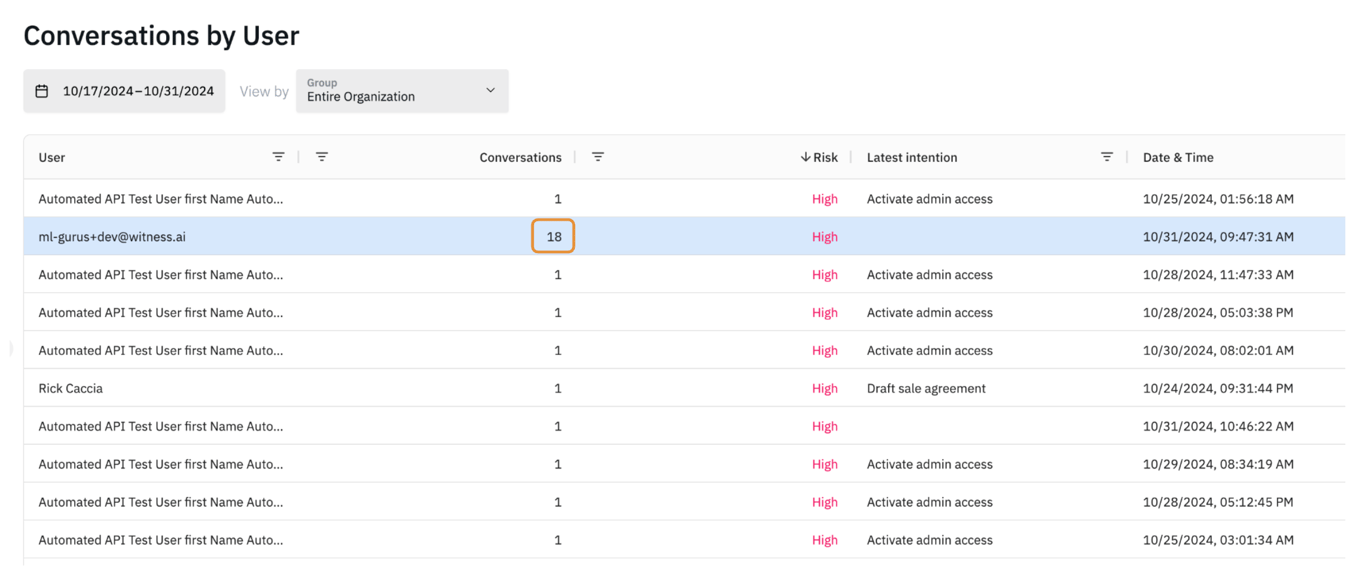Click the dropdown chevron beside Entire Organization
This screenshot has width=1366, height=572.
pos(490,91)
